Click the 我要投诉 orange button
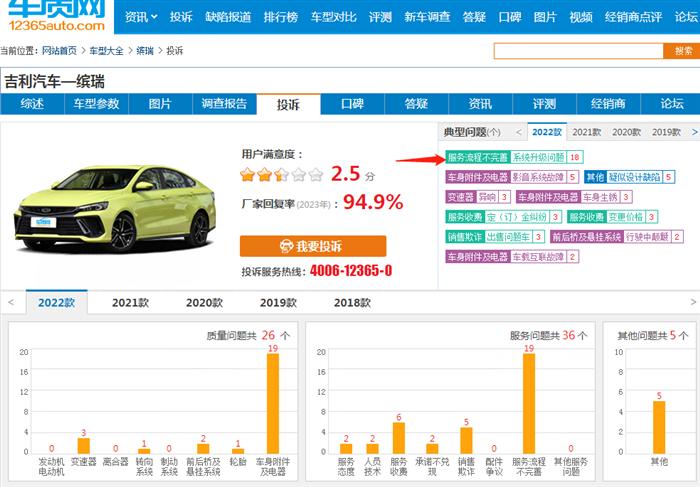Screen dimensions: 700x487 pos(313,246)
